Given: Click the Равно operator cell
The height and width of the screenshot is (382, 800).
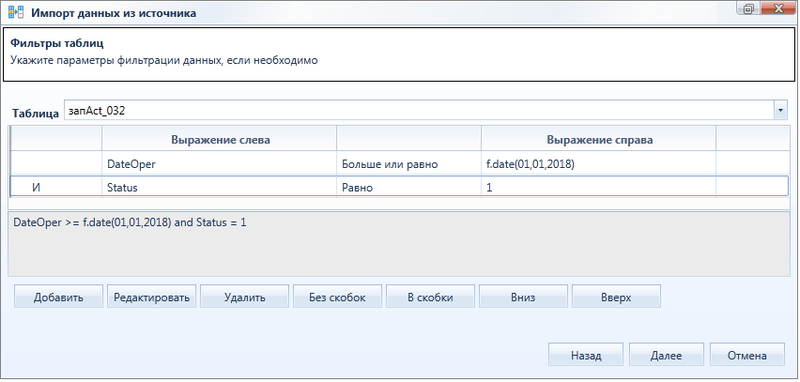Looking at the screenshot, I should [x=409, y=187].
